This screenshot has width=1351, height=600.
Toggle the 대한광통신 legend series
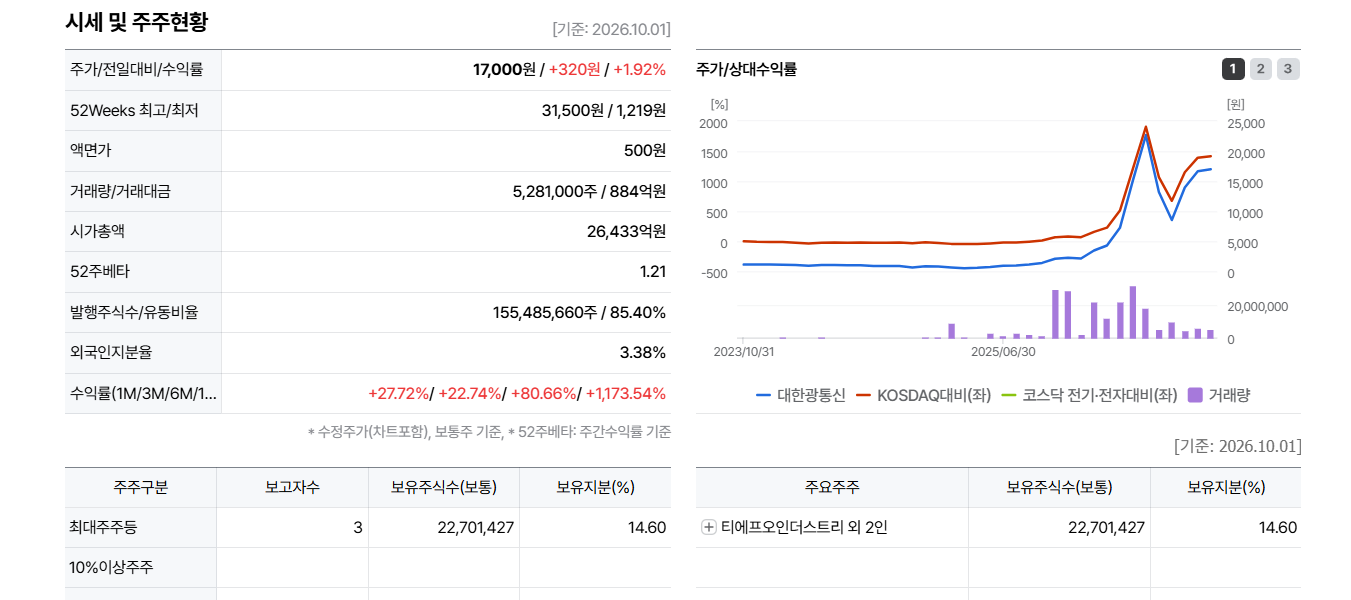pos(800,395)
